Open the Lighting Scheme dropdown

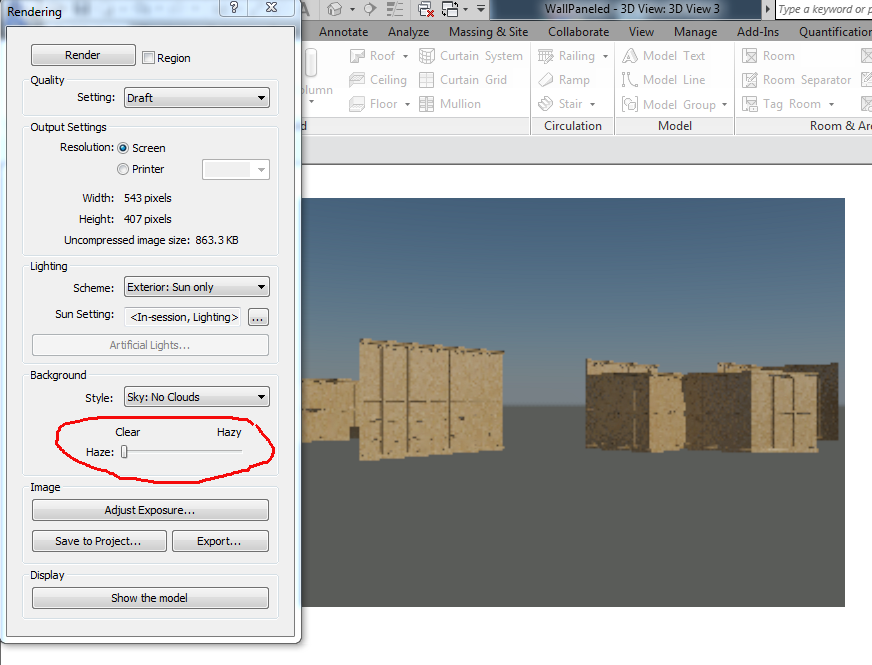tap(196, 286)
